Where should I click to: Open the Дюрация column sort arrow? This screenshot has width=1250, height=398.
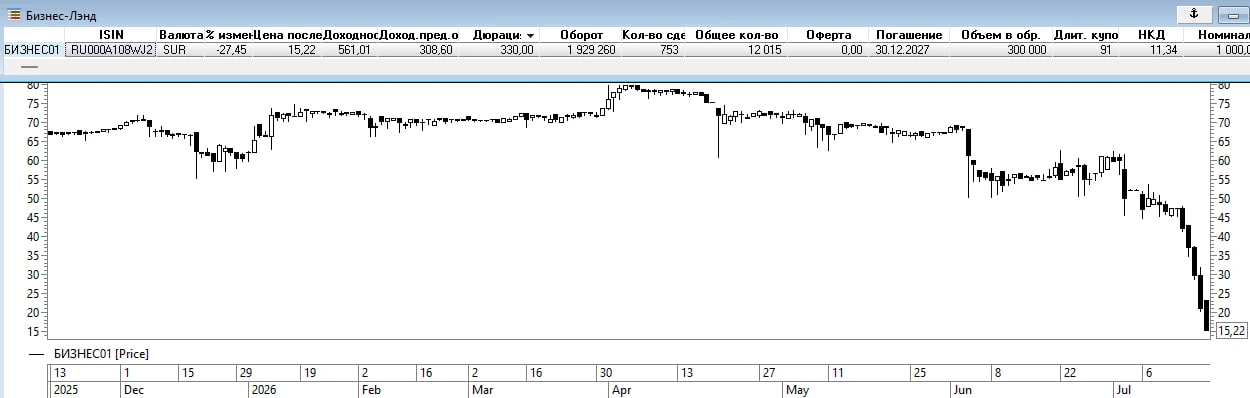pos(530,35)
